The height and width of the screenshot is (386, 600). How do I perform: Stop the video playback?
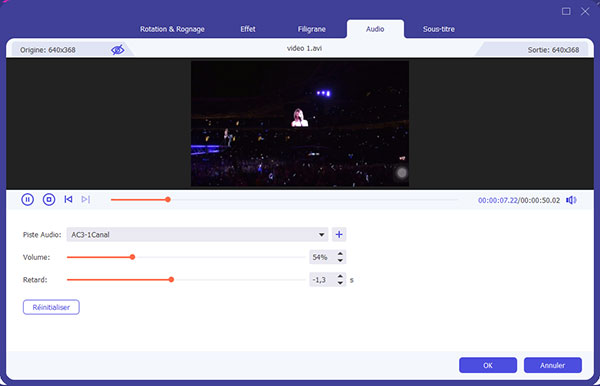pos(49,199)
